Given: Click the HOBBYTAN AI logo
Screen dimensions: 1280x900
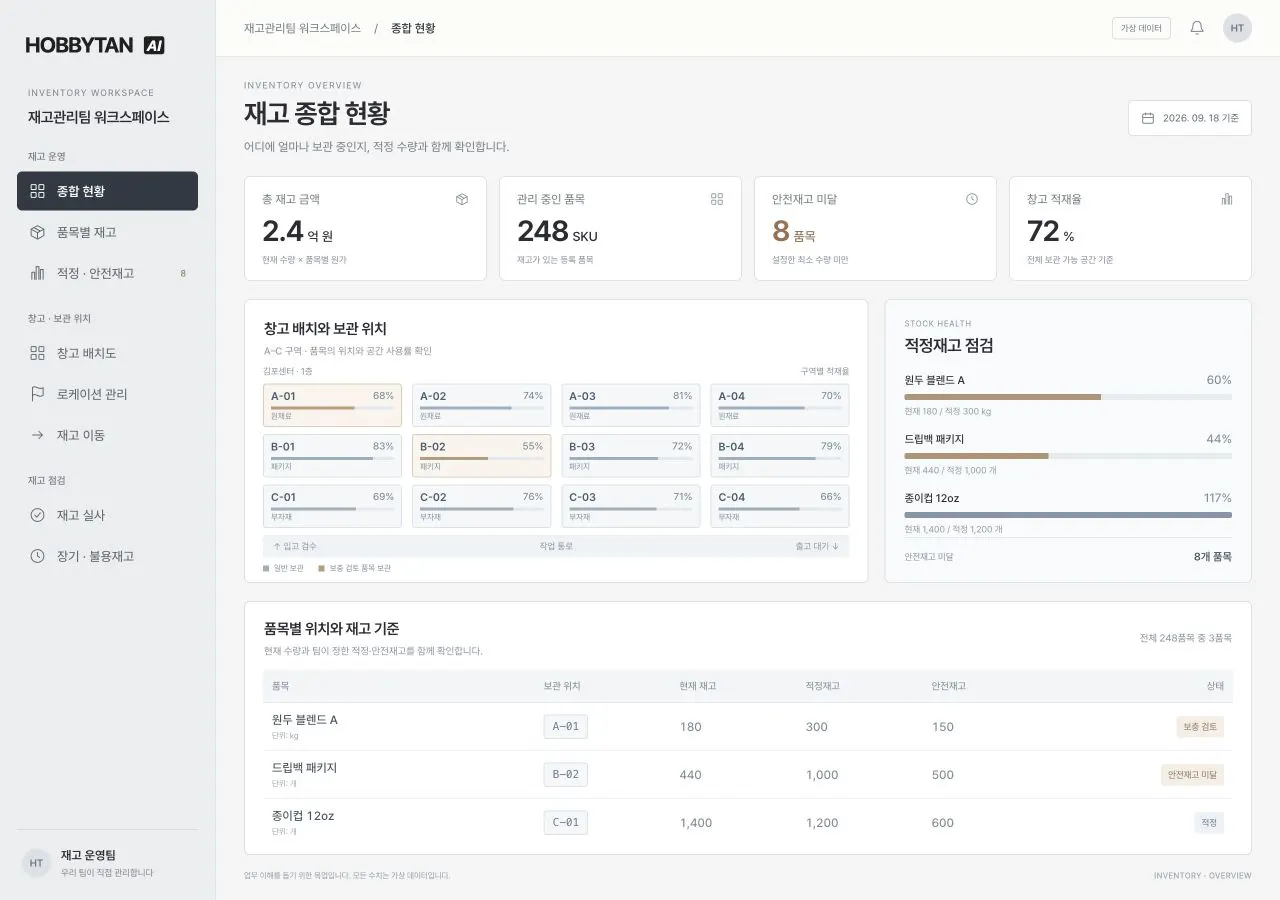Looking at the screenshot, I should pyautogui.click(x=95, y=45).
